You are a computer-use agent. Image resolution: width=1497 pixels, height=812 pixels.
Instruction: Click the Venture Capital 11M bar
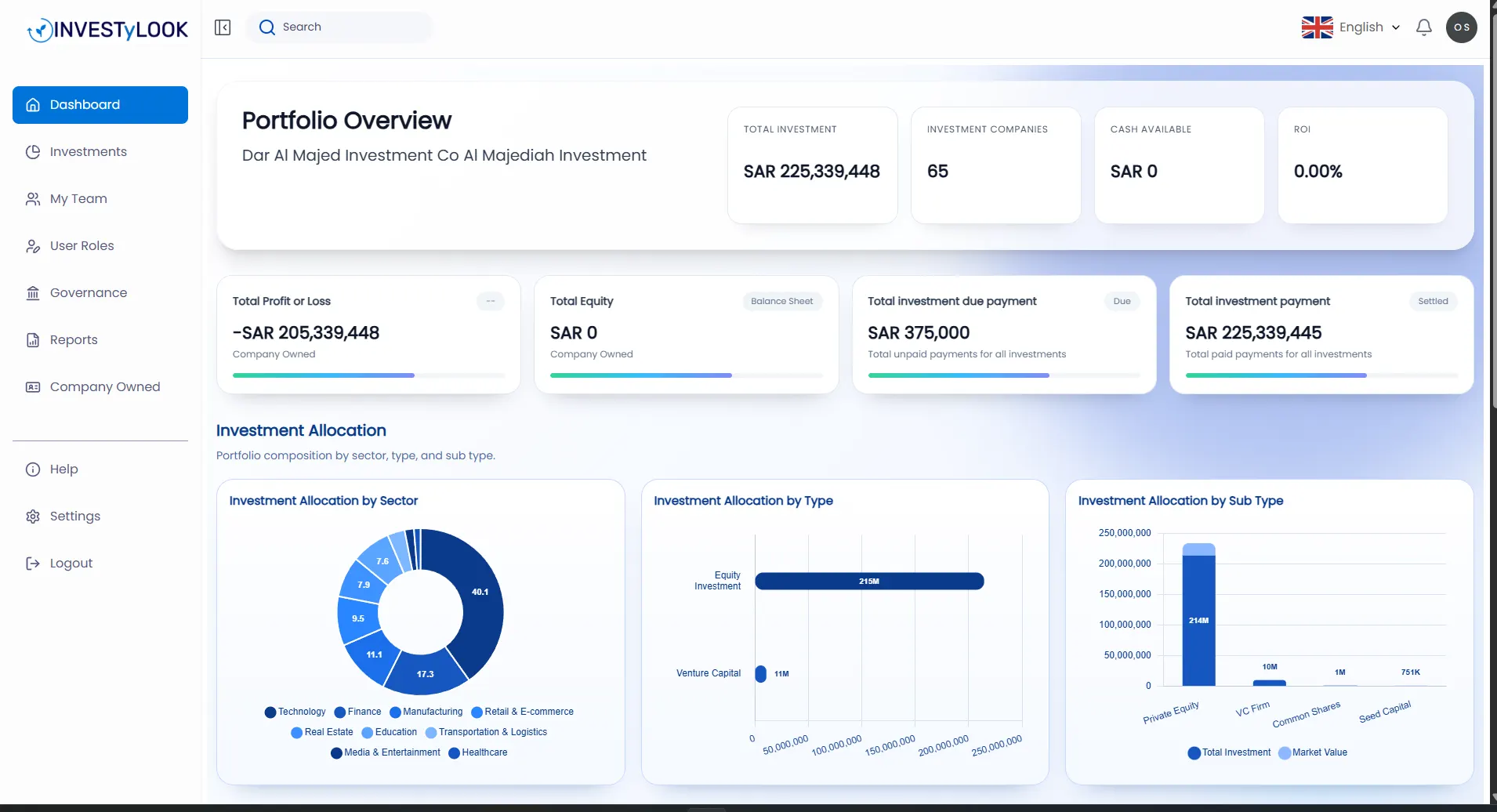pos(760,673)
